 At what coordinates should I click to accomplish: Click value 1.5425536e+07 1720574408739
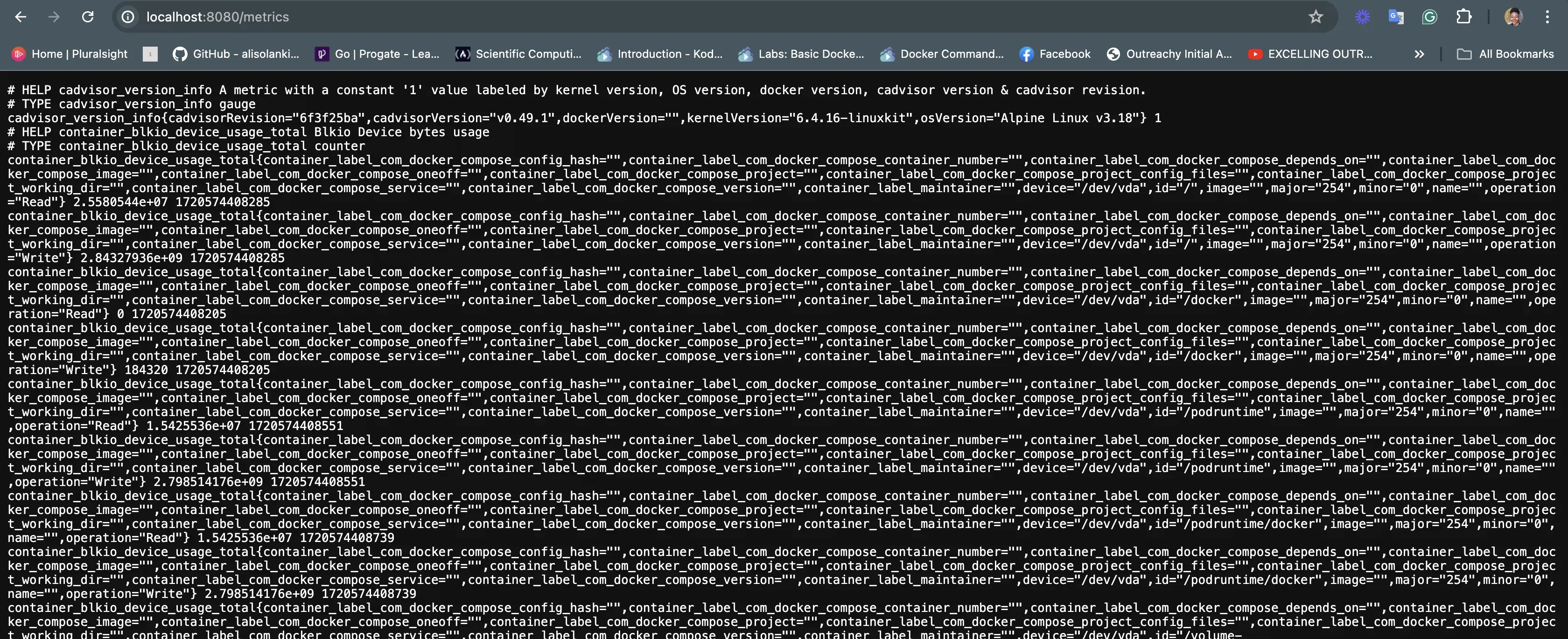coord(296,538)
